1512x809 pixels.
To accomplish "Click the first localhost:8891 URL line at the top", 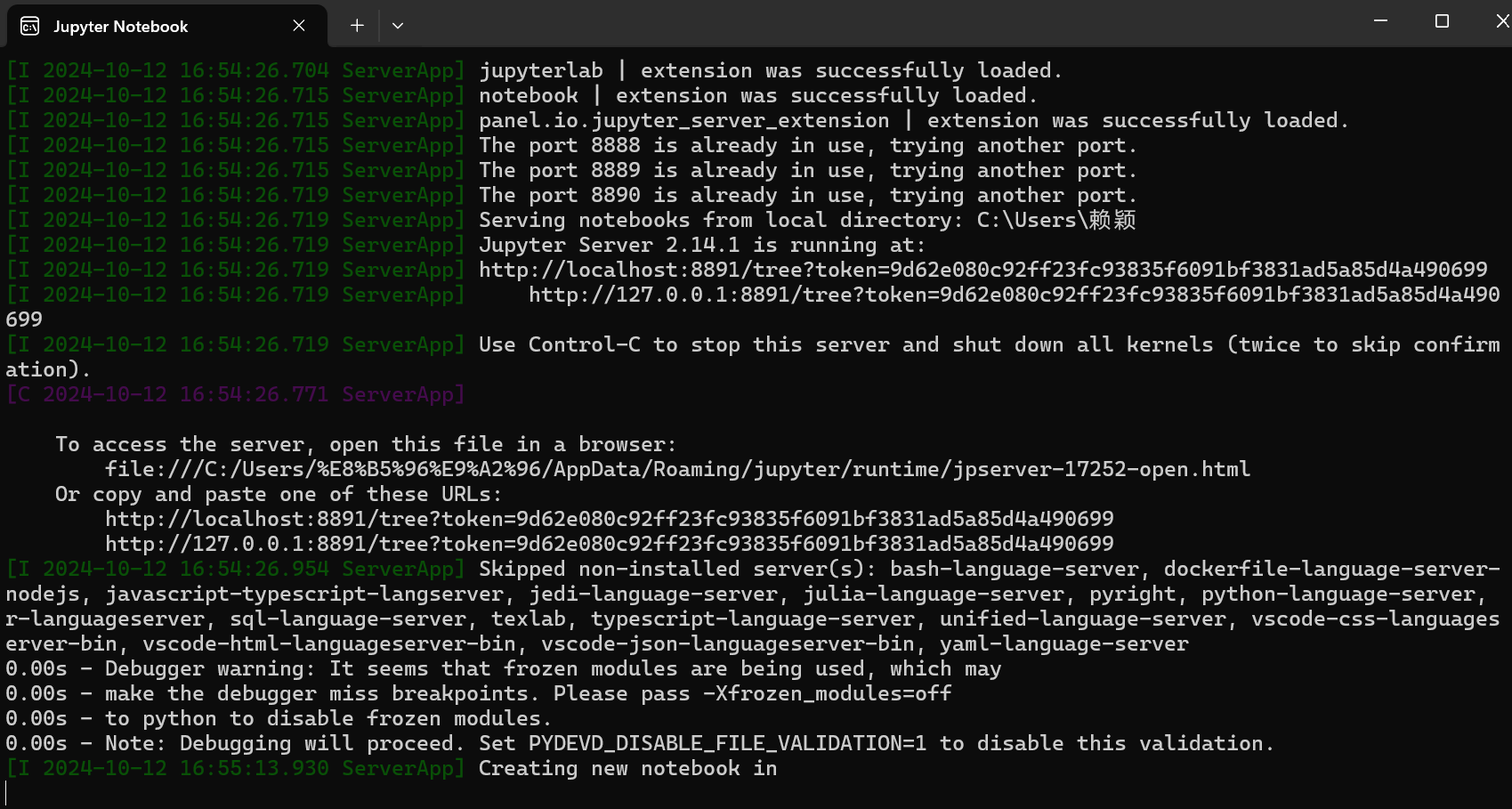I will coord(983,270).
